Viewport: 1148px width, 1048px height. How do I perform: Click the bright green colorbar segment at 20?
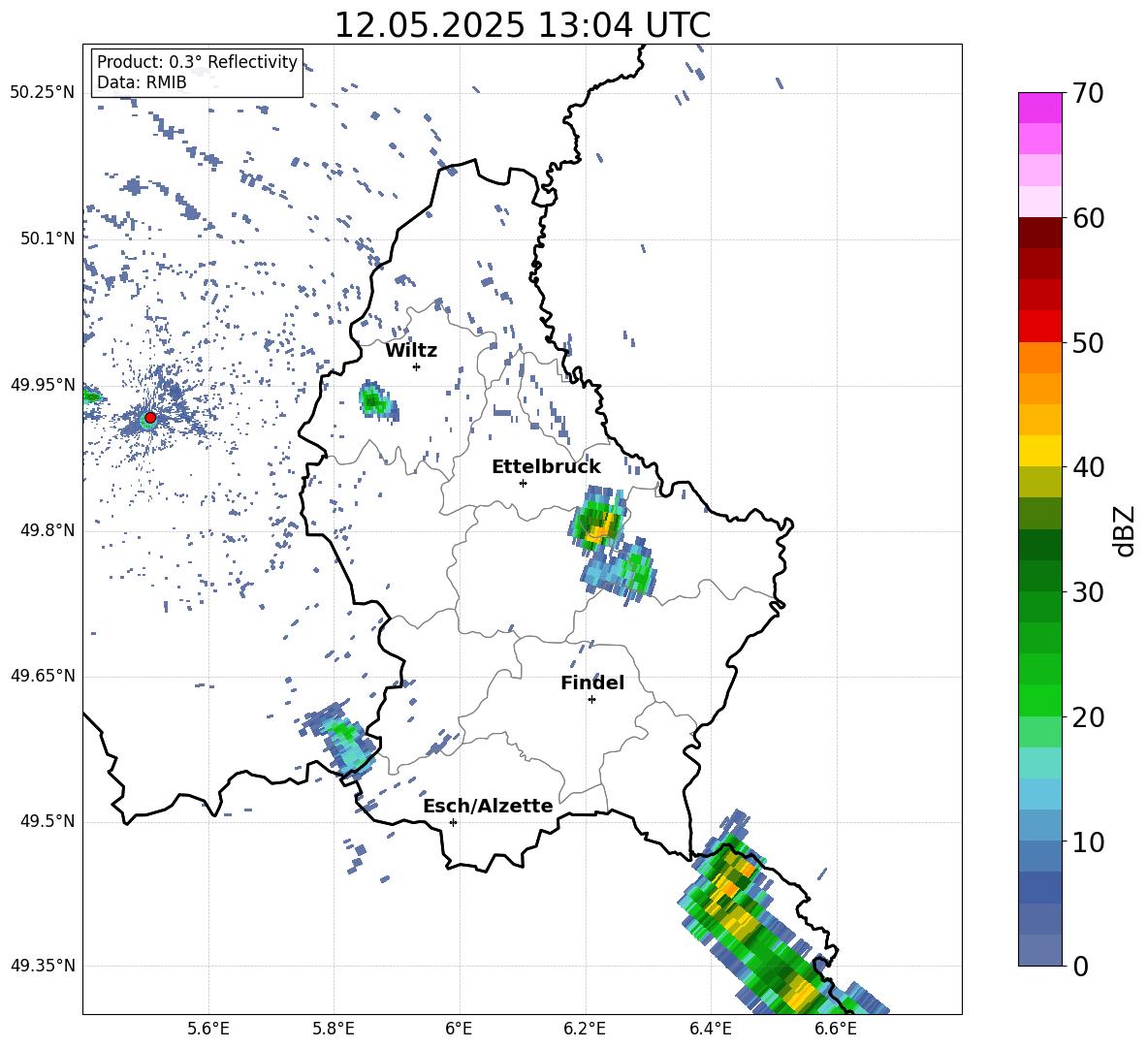[1039, 700]
